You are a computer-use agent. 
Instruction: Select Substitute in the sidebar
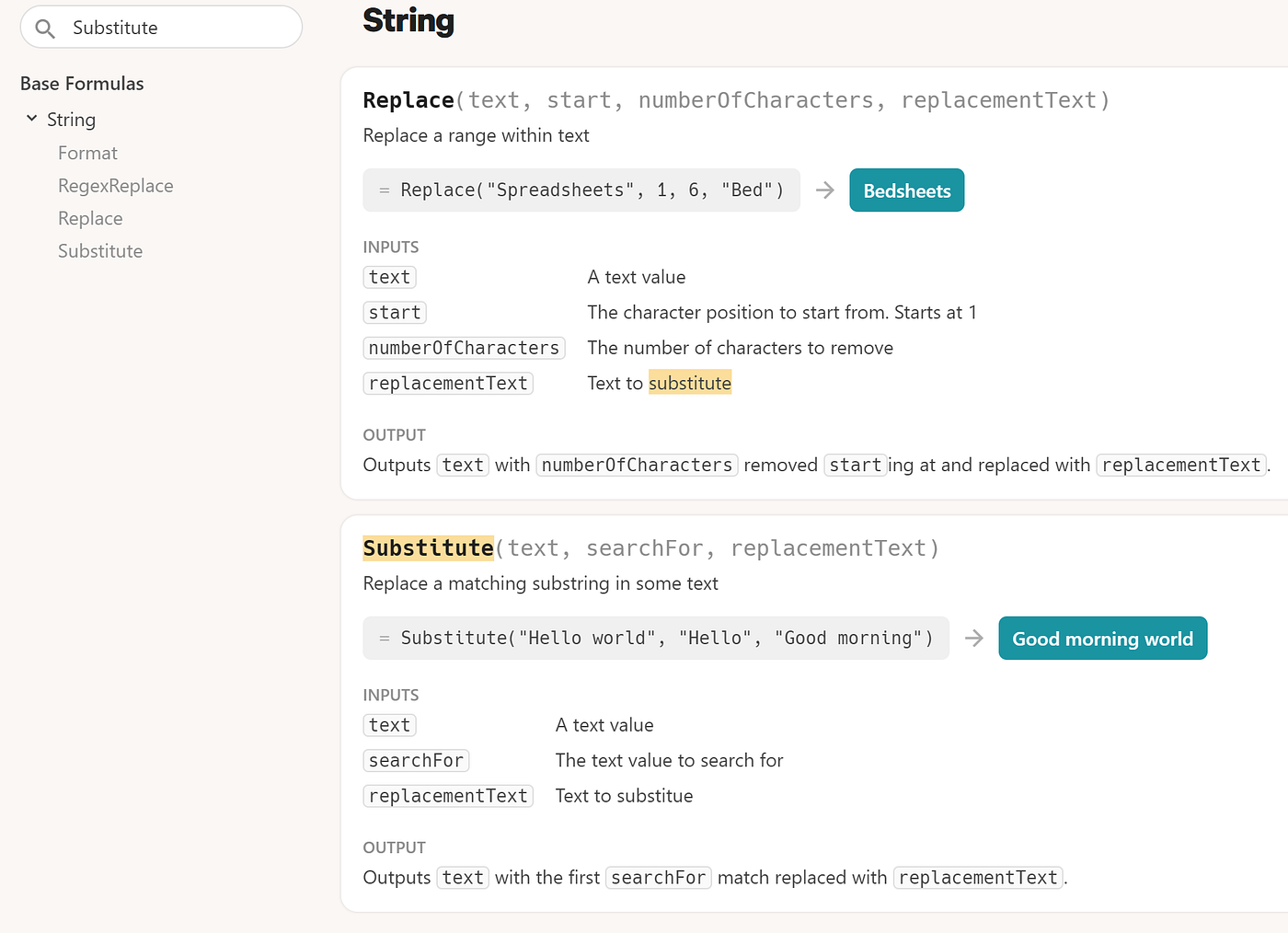pyautogui.click(x=100, y=251)
